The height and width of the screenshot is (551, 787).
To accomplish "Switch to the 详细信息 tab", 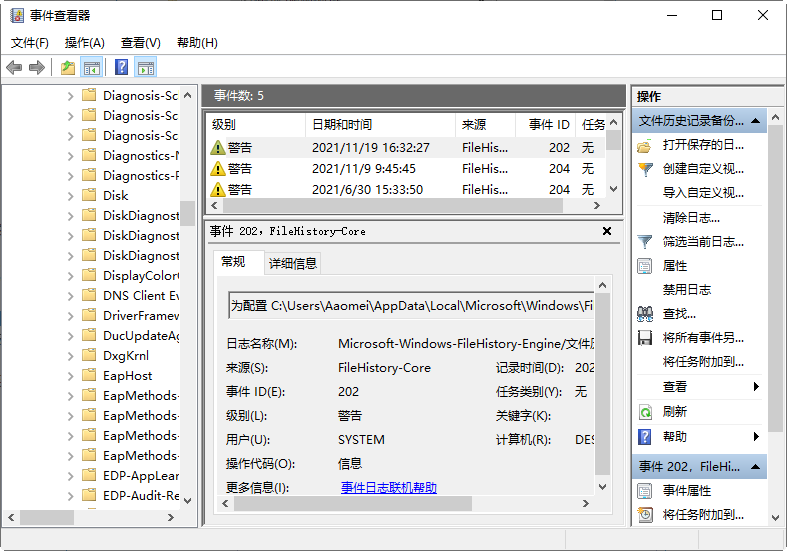I will coord(292,263).
